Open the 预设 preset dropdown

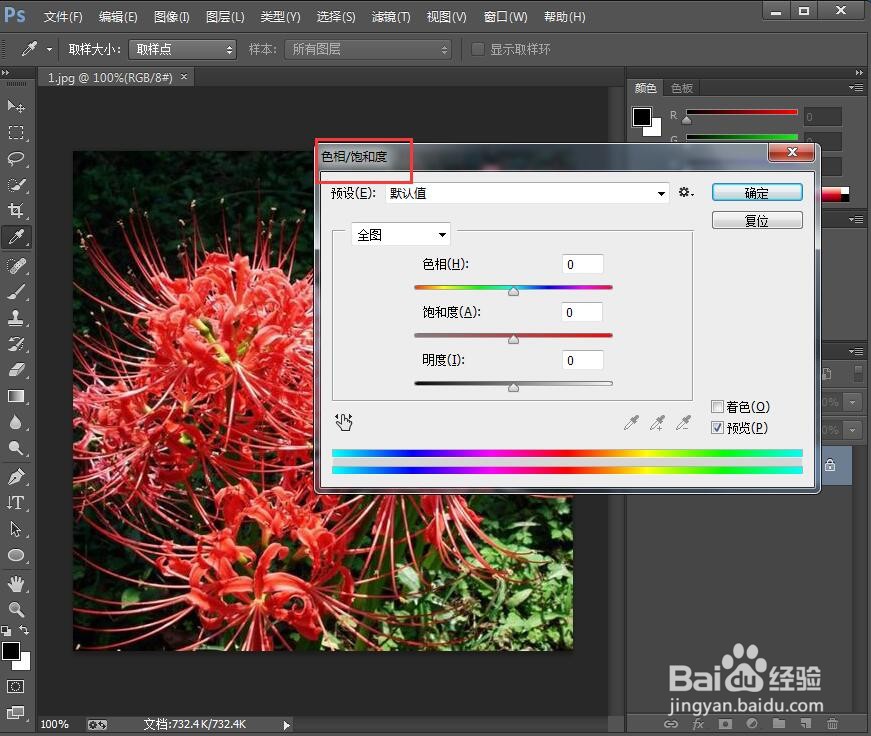[527, 193]
